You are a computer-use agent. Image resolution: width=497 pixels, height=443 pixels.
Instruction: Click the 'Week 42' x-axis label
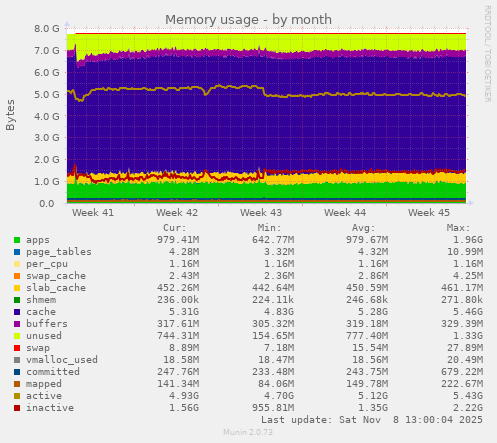tap(177, 213)
